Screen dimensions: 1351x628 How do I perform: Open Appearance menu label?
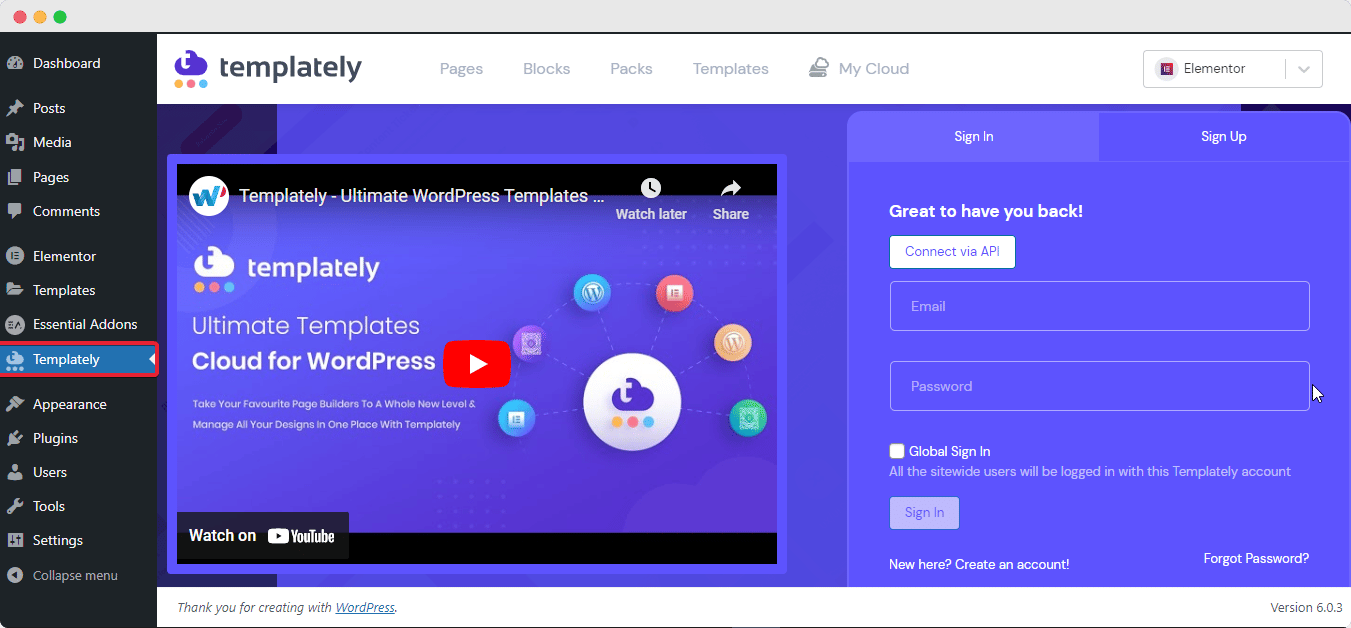(69, 404)
